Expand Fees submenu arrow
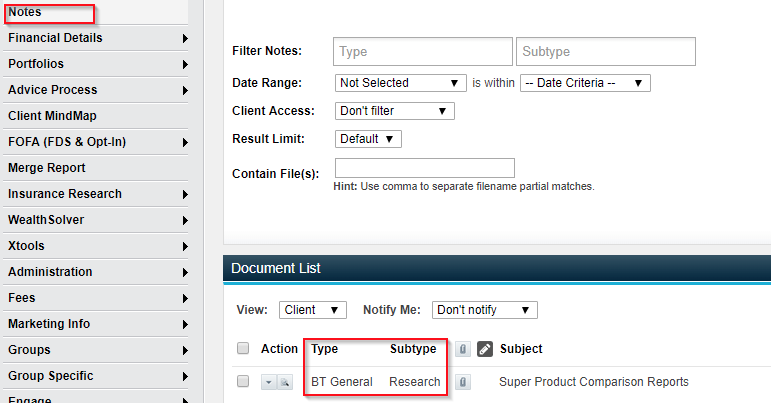The height and width of the screenshot is (403, 771). (x=185, y=299)
